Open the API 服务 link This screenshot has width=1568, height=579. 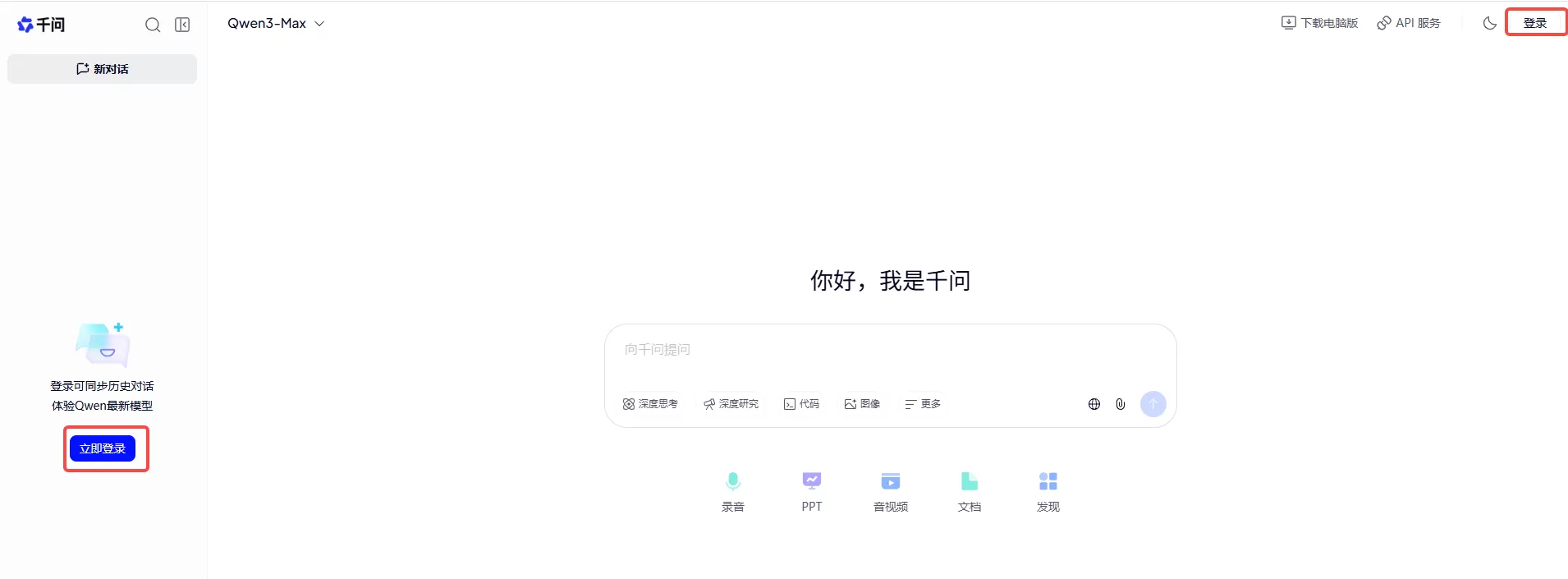[x=1409, y=23]
